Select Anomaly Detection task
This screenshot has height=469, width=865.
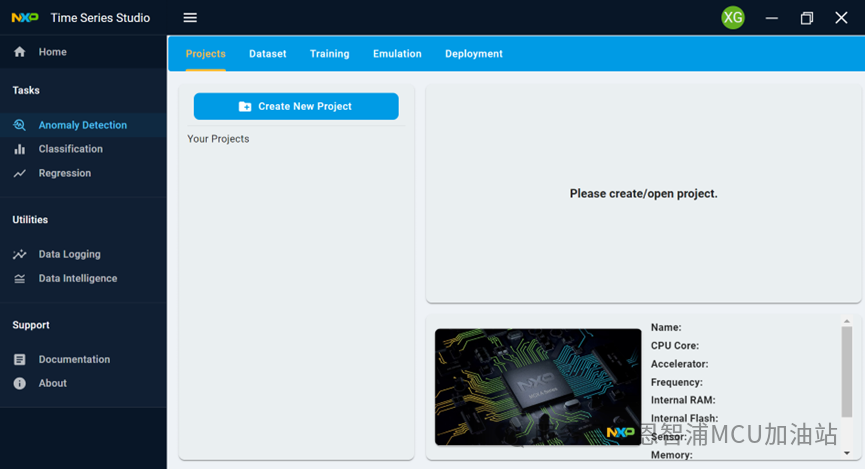pyautogui.click(x=83, y=125)
